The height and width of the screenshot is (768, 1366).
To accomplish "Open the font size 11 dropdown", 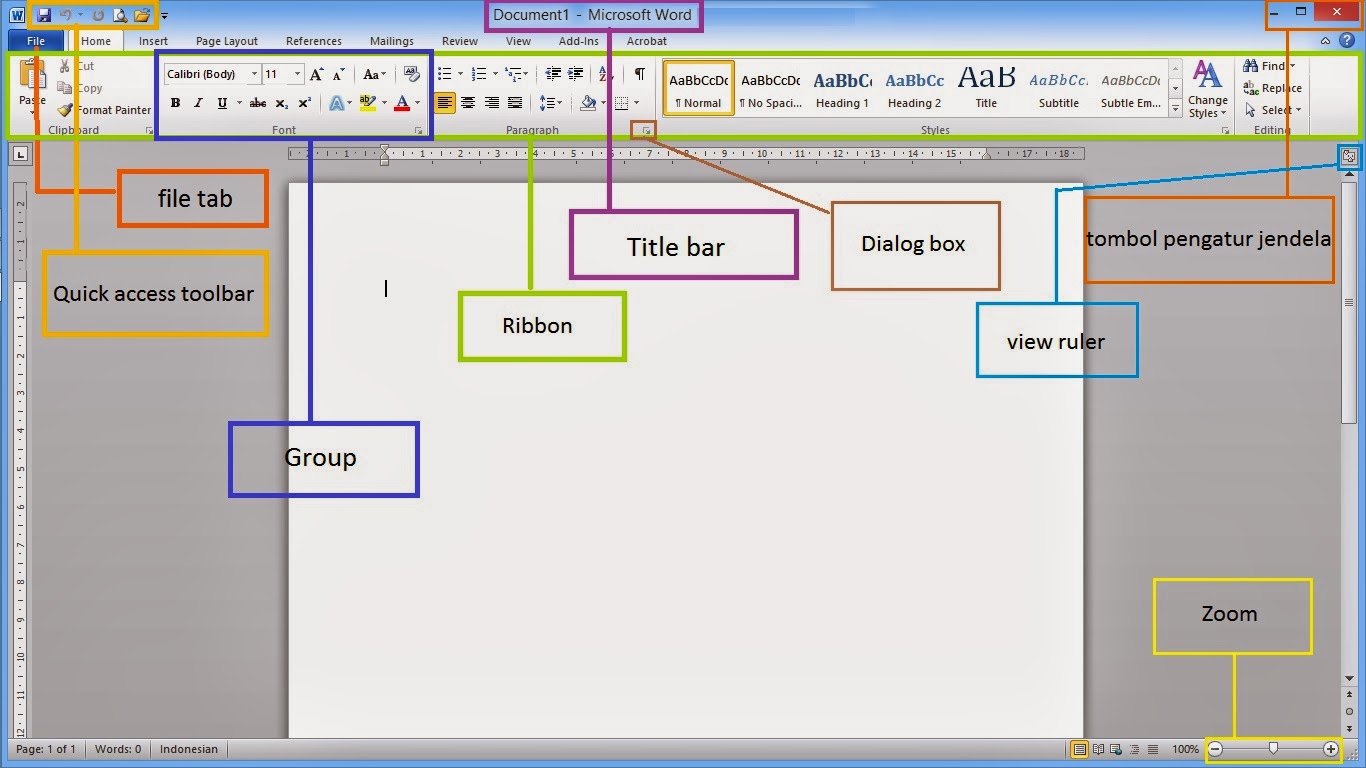I will (x=297, y=74).
